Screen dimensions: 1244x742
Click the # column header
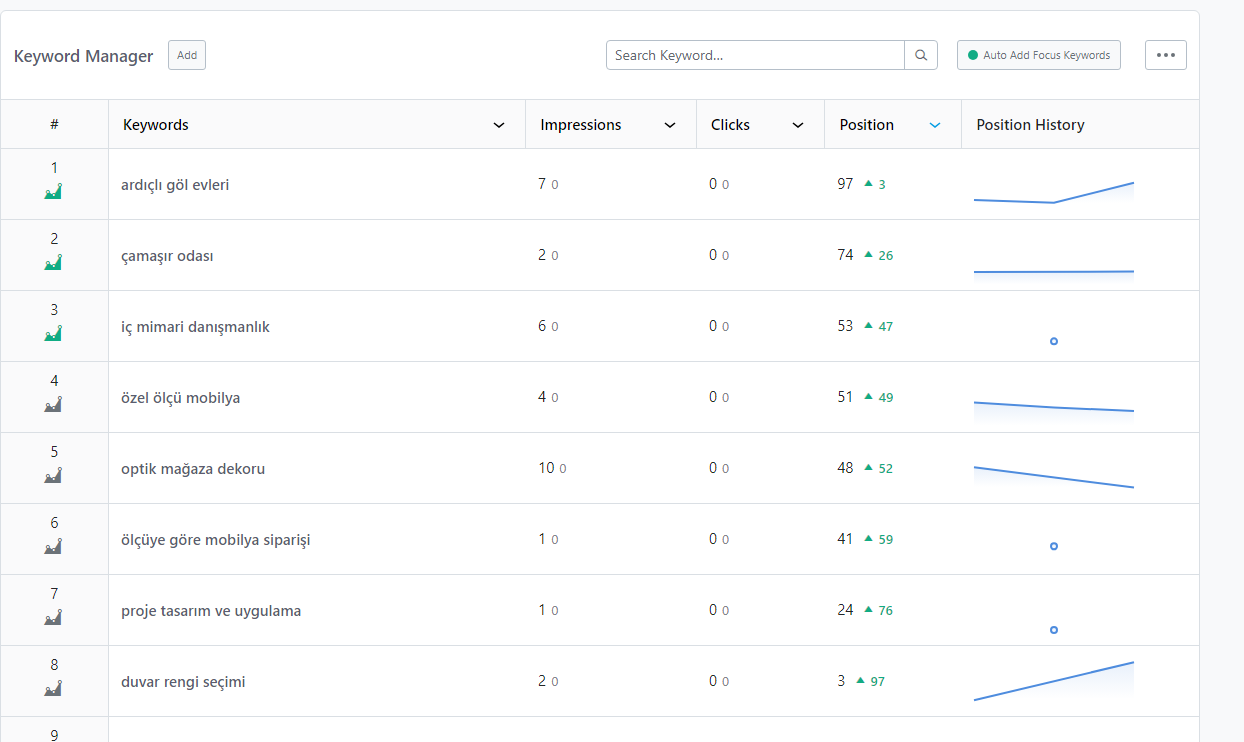point(54,125)
